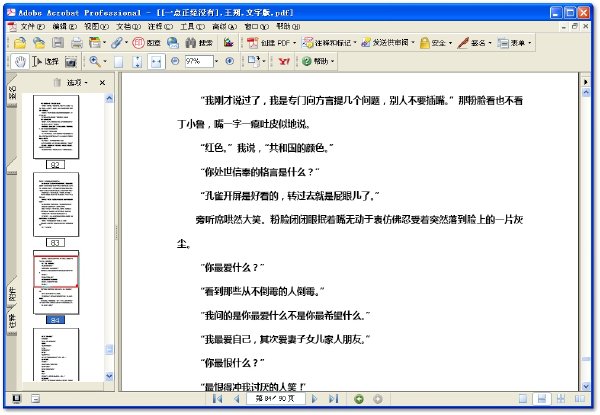Viewport: 600px width, 415px height.
Task: Go to the last page
Action: (334, 399)
